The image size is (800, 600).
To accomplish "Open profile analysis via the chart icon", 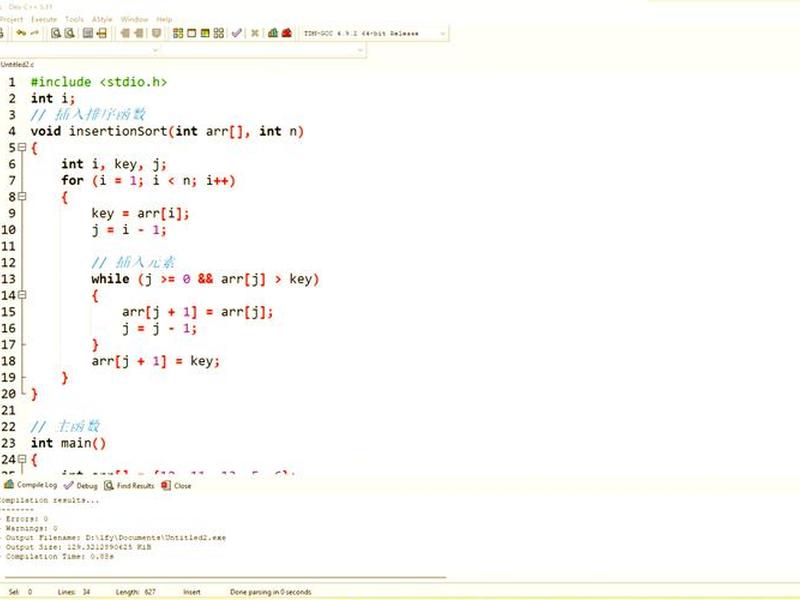I will (x=273, y=33).
